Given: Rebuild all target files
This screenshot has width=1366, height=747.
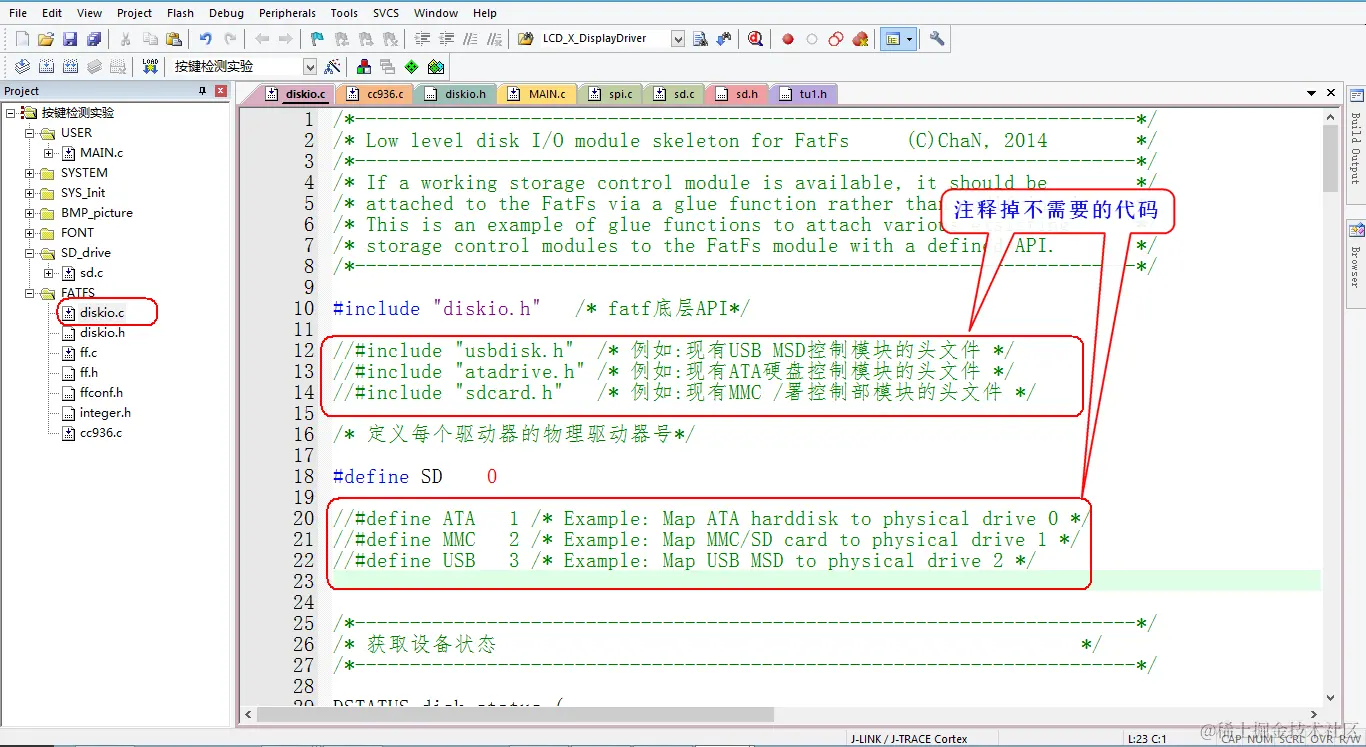Looking at the screenshot, I should [x=70, y=67].
